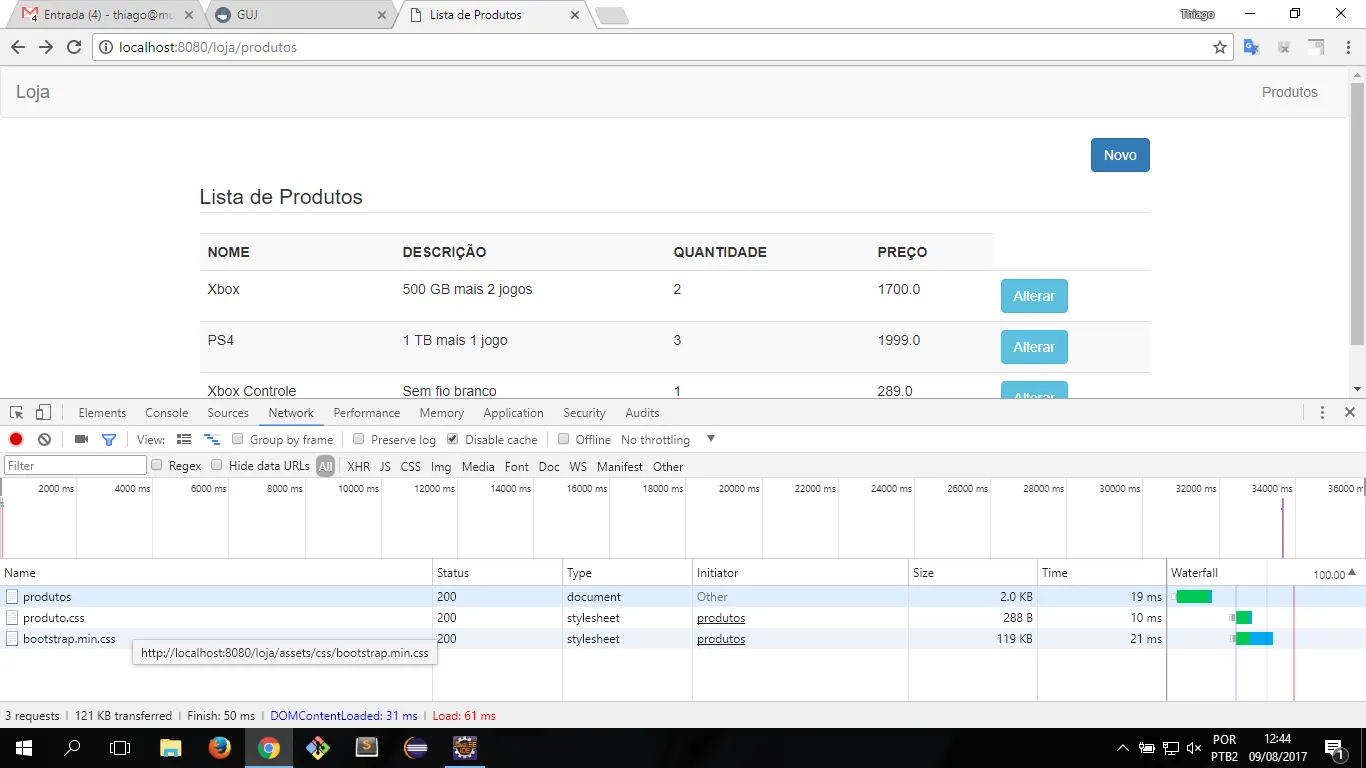Image resolution: width=1366 pixels, height=768 pixels.
Task: Filter requests by XHR type
Action: point(358,467)
